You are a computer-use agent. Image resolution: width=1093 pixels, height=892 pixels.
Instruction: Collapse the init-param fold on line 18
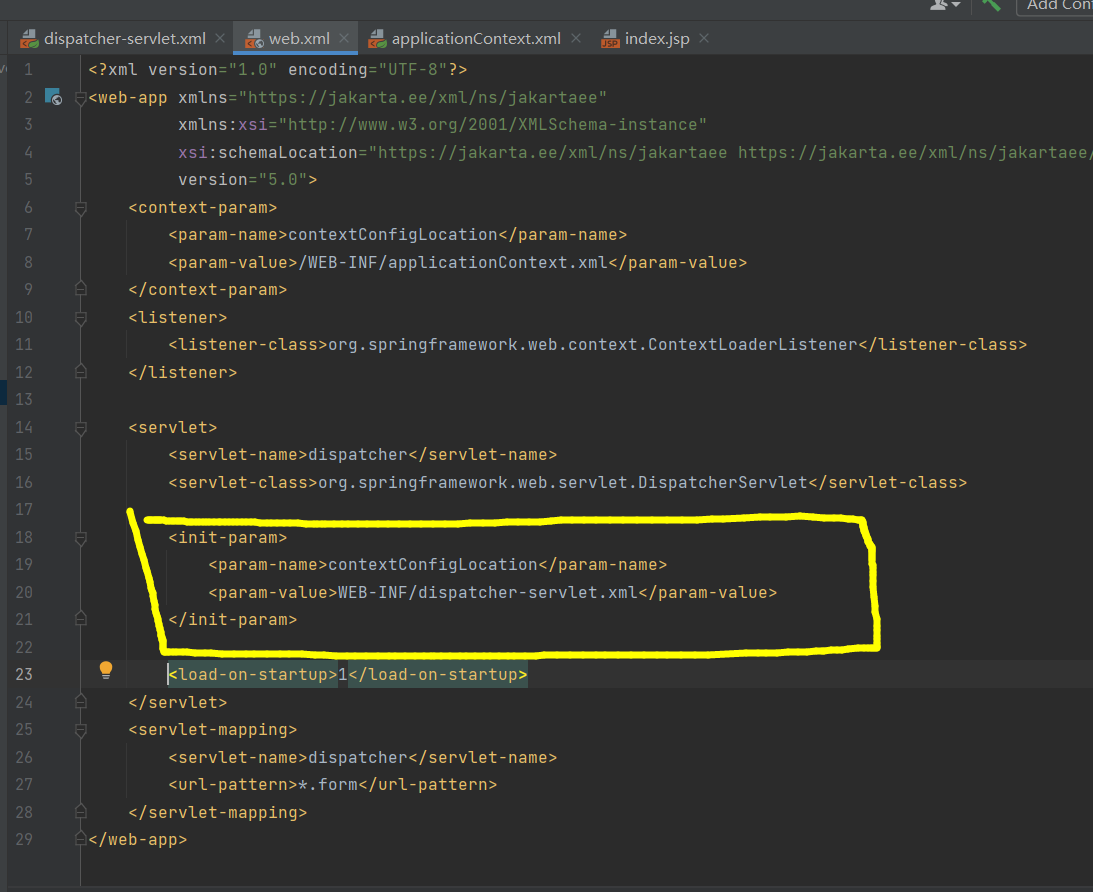pyautogui.click(x=81, y=538)
